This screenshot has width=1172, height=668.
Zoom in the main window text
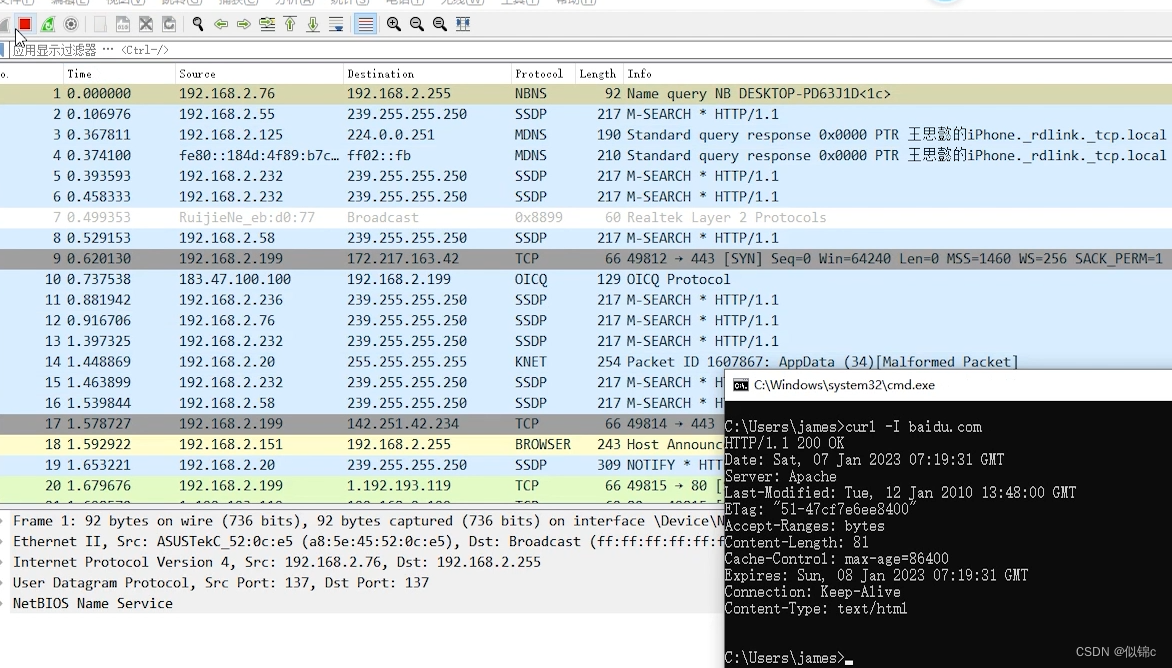(x=394, y=25)
